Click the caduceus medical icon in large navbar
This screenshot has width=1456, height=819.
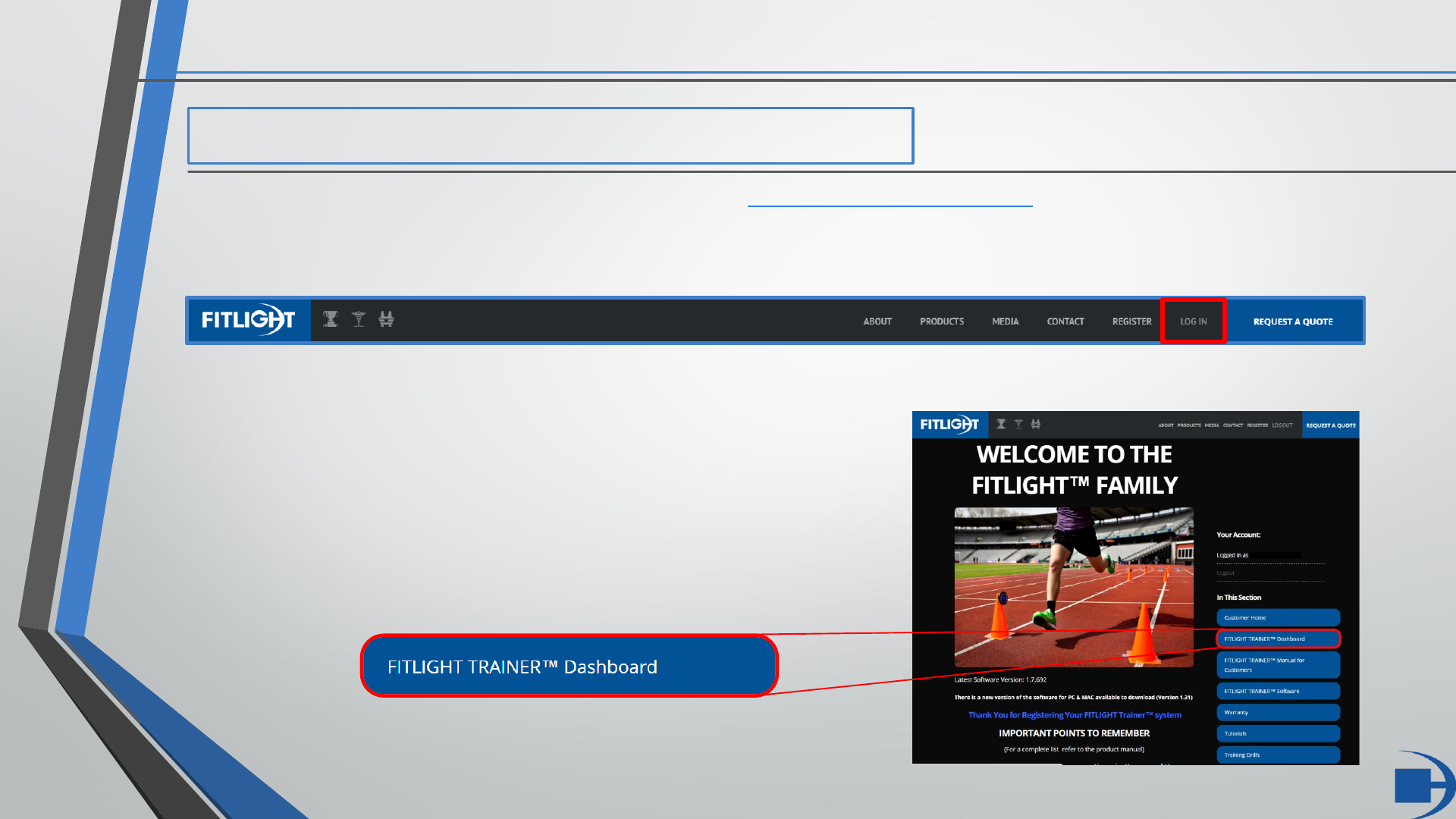[x=359, y=319]
